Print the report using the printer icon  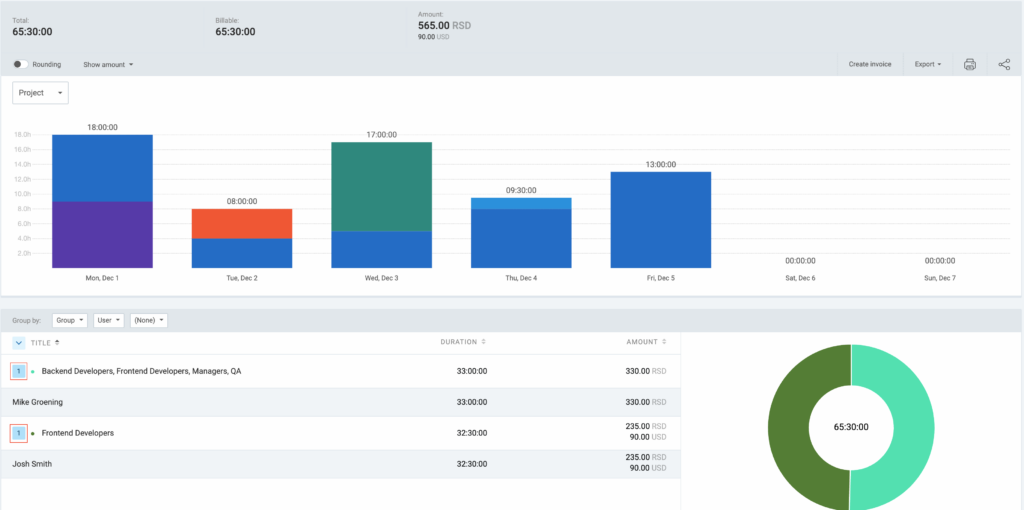(969, 64)
